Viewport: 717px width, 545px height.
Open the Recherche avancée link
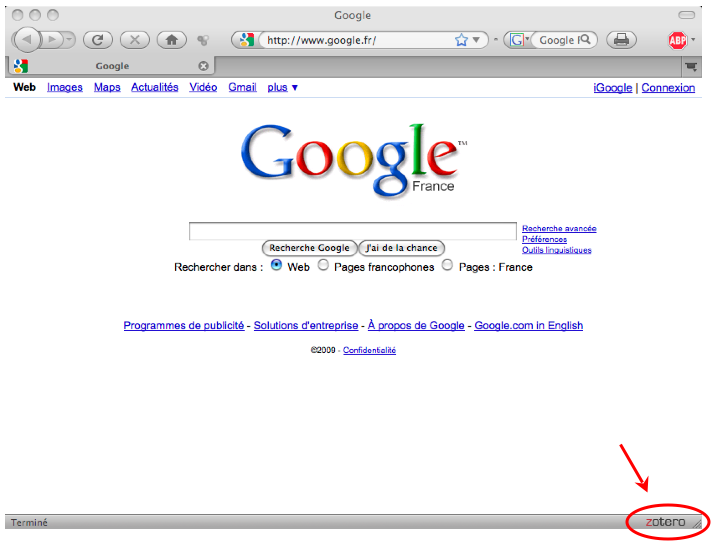point(559,228)
